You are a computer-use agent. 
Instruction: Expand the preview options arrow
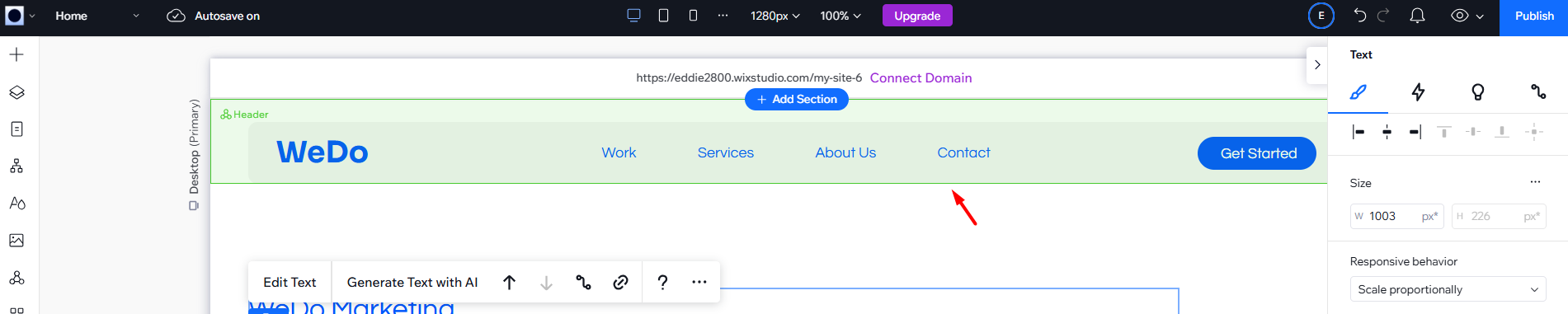tap(1480, 16)
